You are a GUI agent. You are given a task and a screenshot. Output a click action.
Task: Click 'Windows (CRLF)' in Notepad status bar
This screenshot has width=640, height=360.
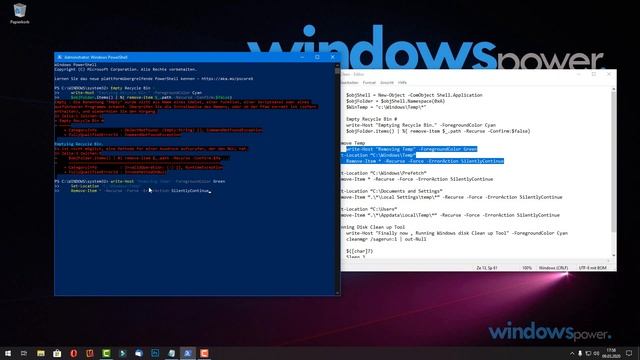pyautogui.click(x=553, y=268)
